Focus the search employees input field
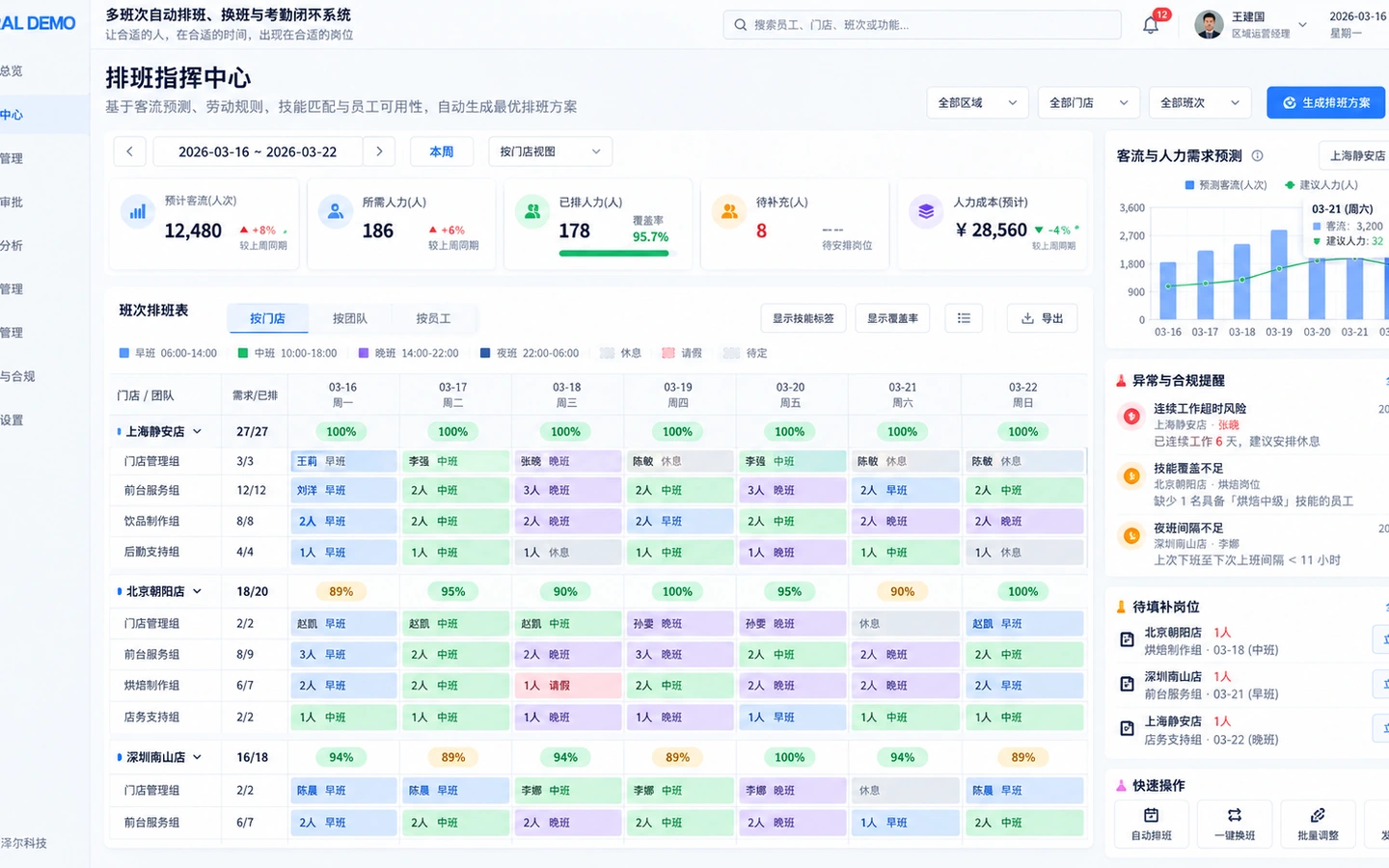Screen dimensions: 1389x868 pos(922,25)
